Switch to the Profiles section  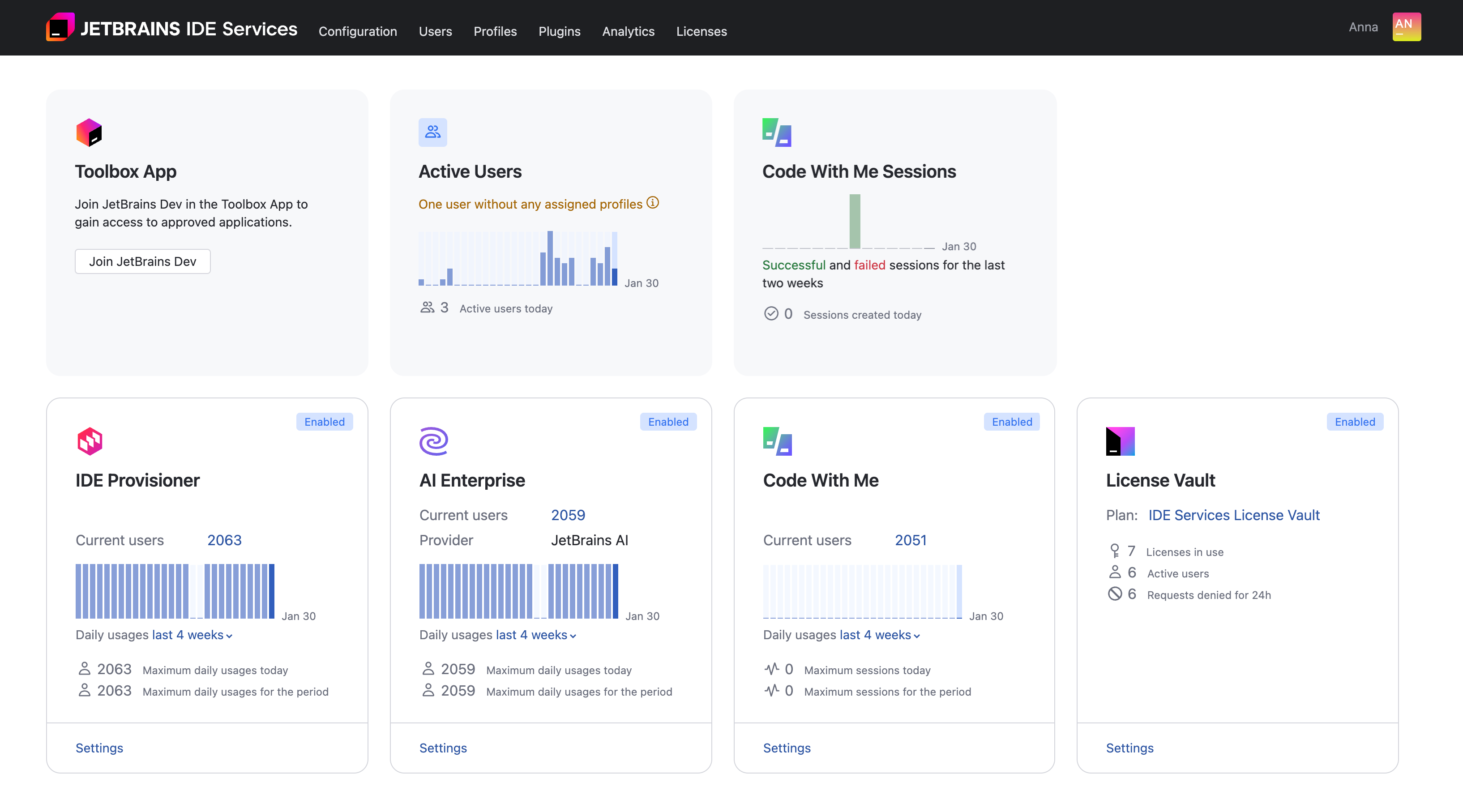(x=495, y=31)
